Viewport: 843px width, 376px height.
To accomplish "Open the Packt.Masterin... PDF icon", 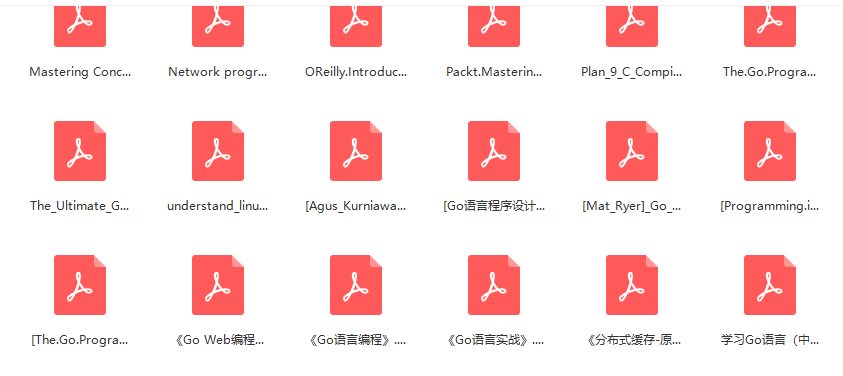I will (494, 26).
